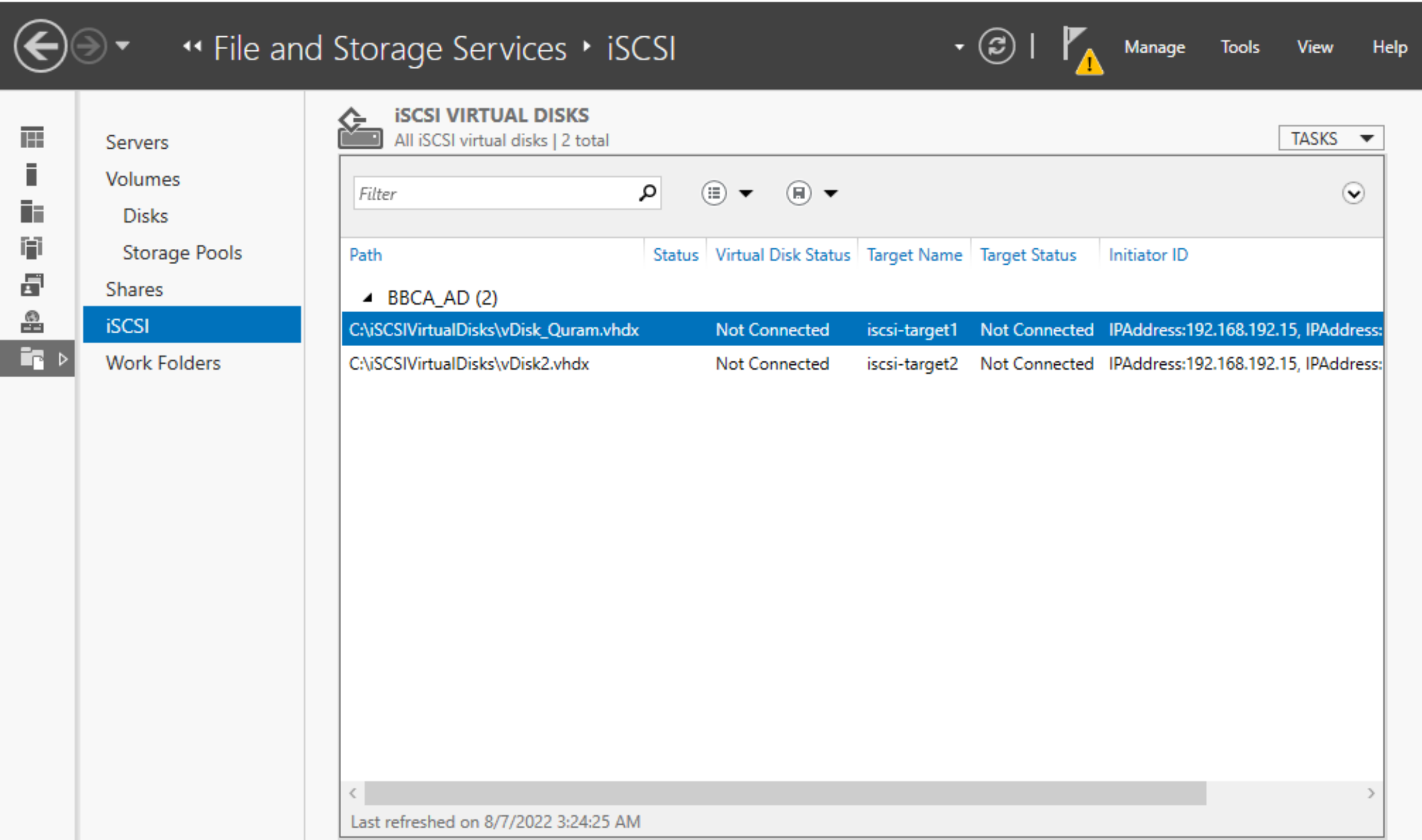
Task: Open the list criteria dropdown arrow
Action: coord(746,193)
